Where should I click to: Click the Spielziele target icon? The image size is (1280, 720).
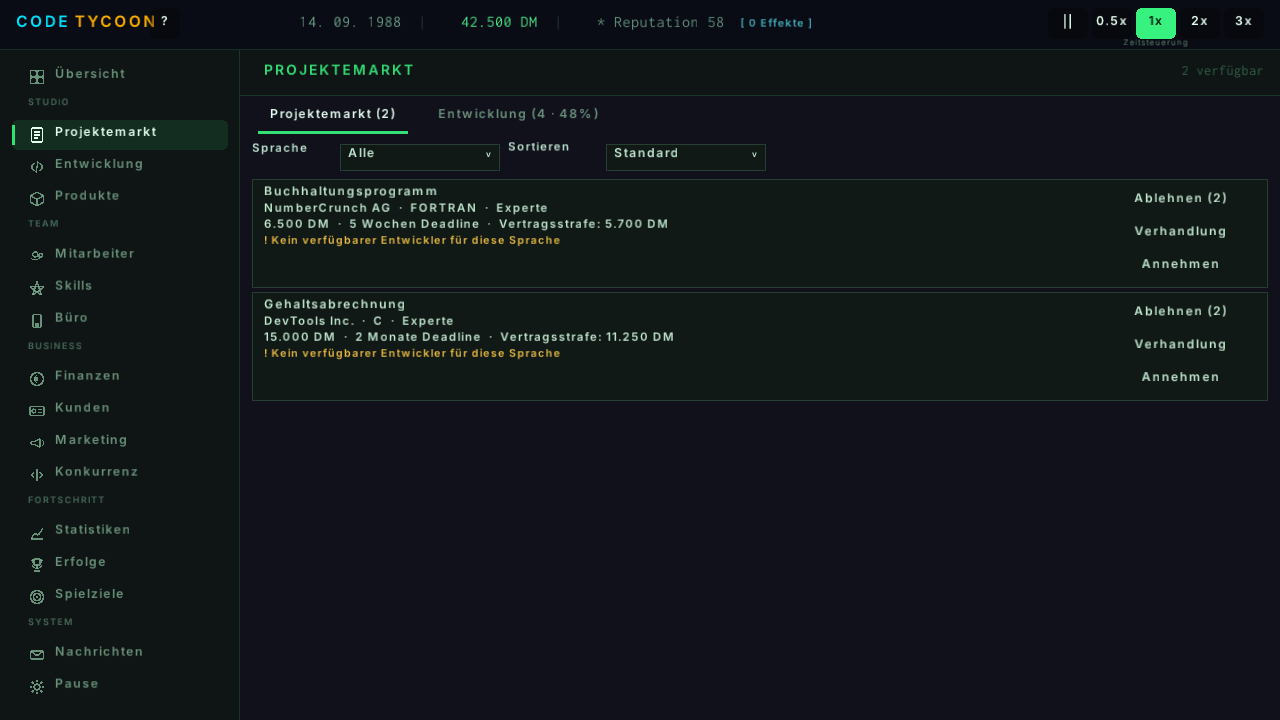37,597
